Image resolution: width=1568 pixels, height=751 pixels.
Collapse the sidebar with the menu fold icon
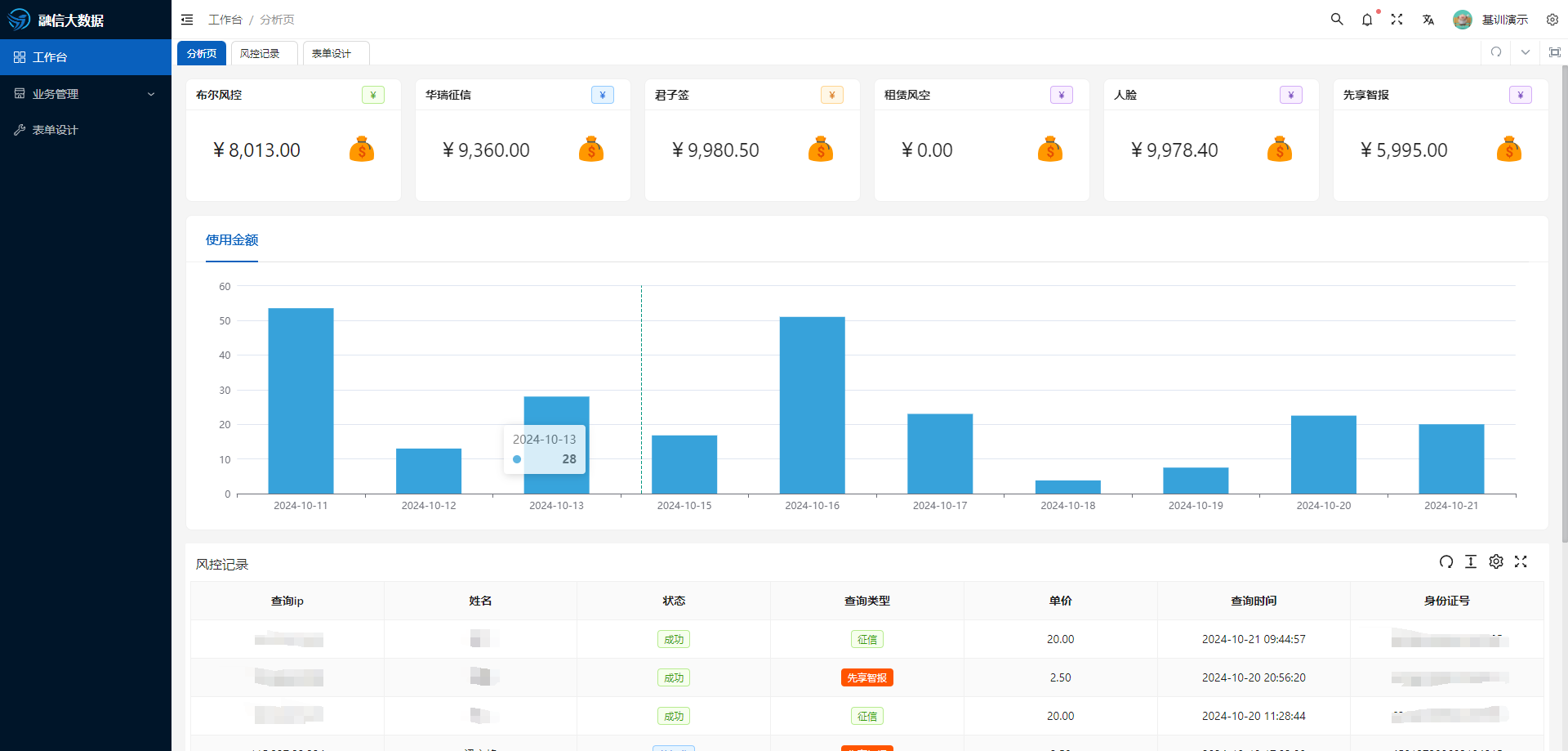coord(187,20)
